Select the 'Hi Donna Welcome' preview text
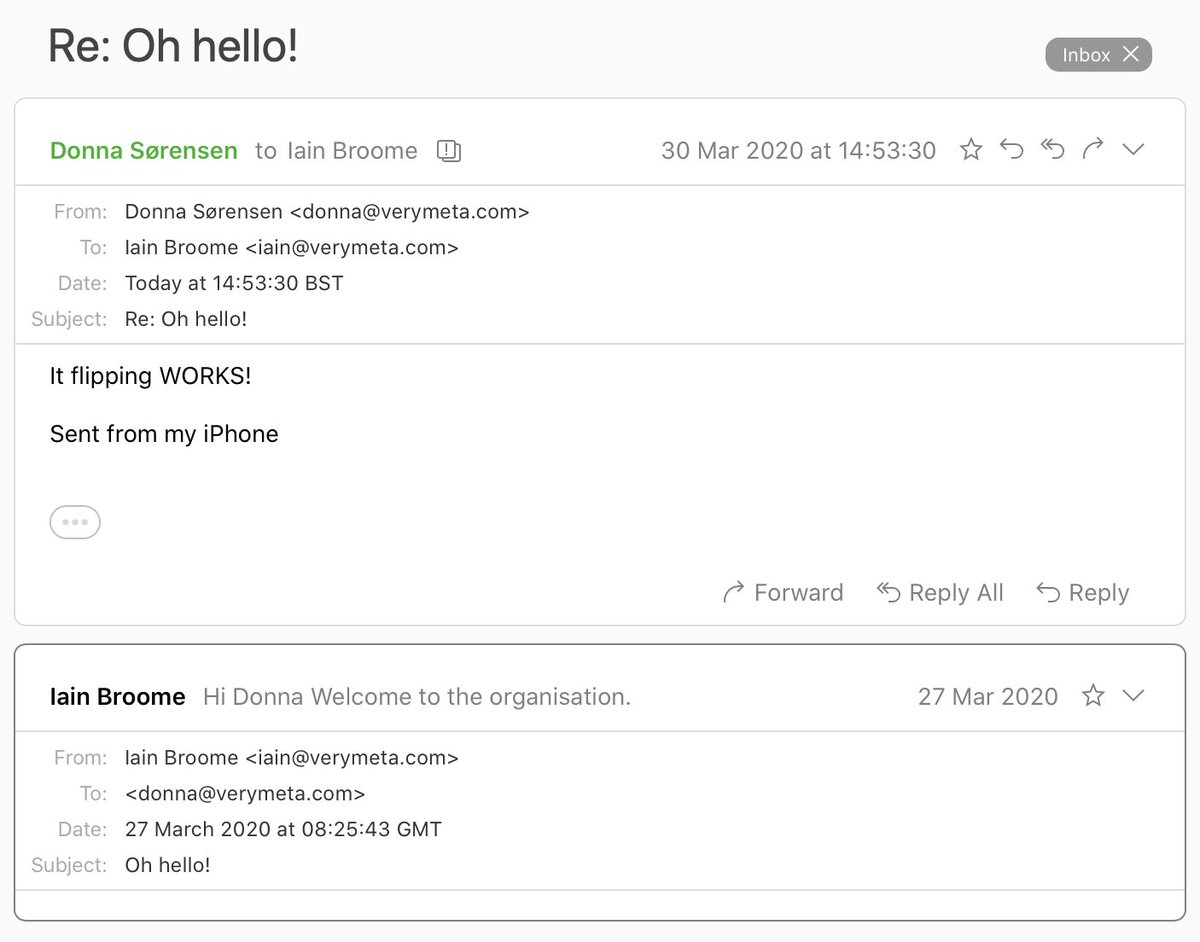 (417, 697)
